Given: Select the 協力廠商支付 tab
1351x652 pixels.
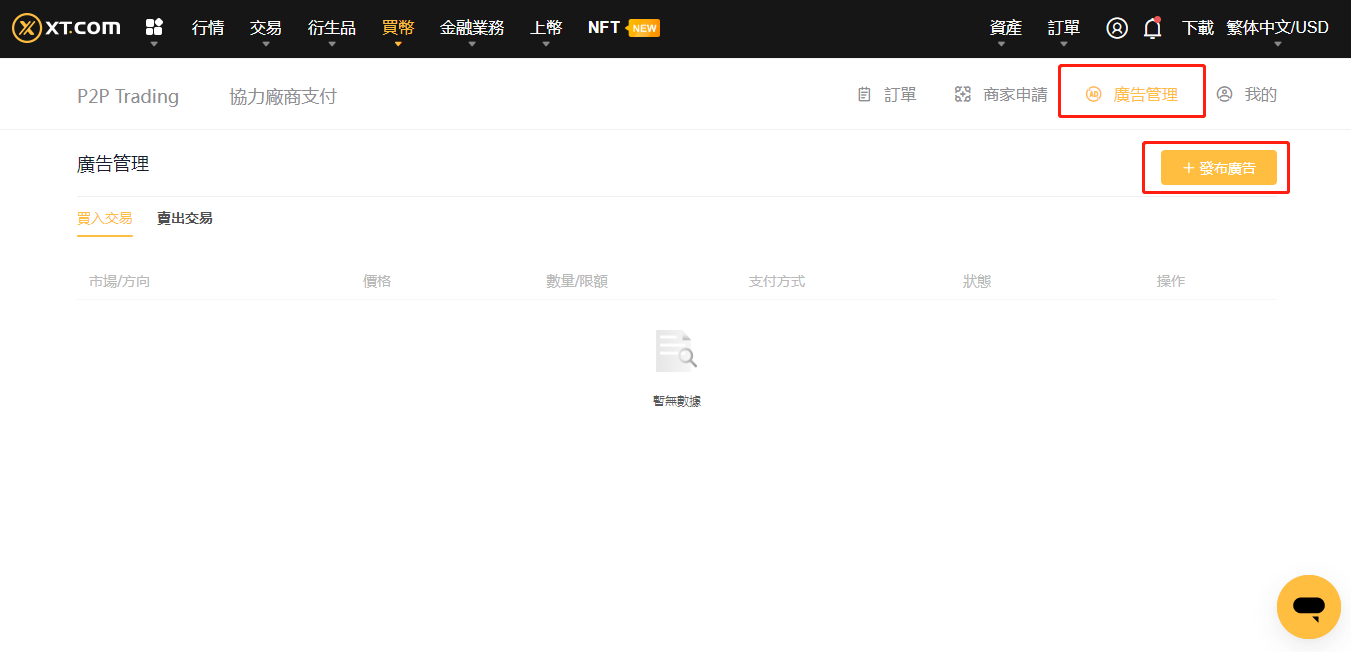Looking at the screenshot, I should pyautogui.click(x=283, y=96).
